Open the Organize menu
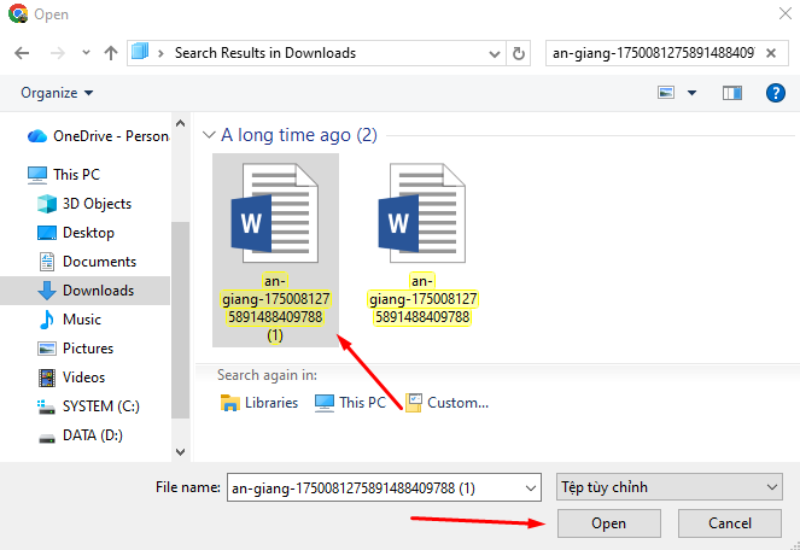800x550 pixels. pyautogui.click(x=57, y=93)
